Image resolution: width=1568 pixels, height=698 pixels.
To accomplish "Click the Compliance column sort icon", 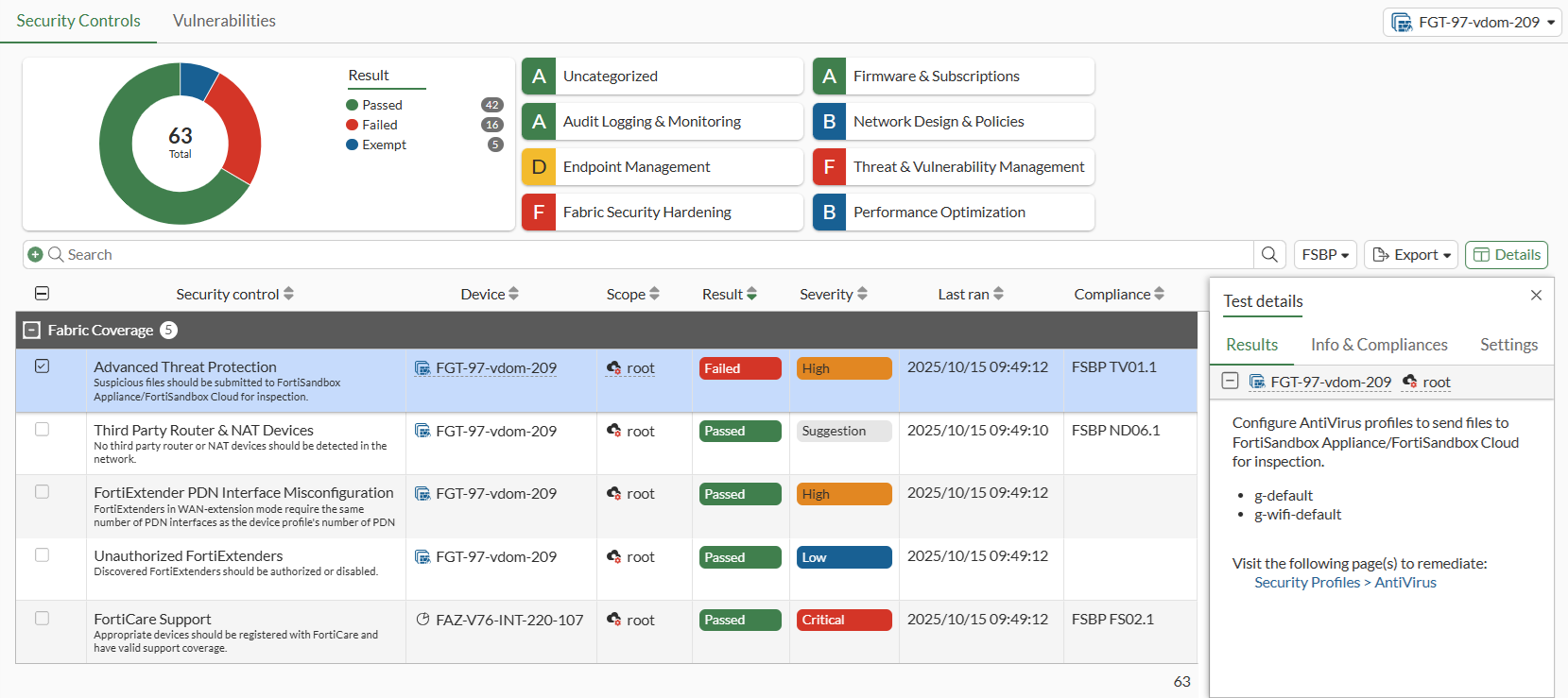I will click(1159, 294).
